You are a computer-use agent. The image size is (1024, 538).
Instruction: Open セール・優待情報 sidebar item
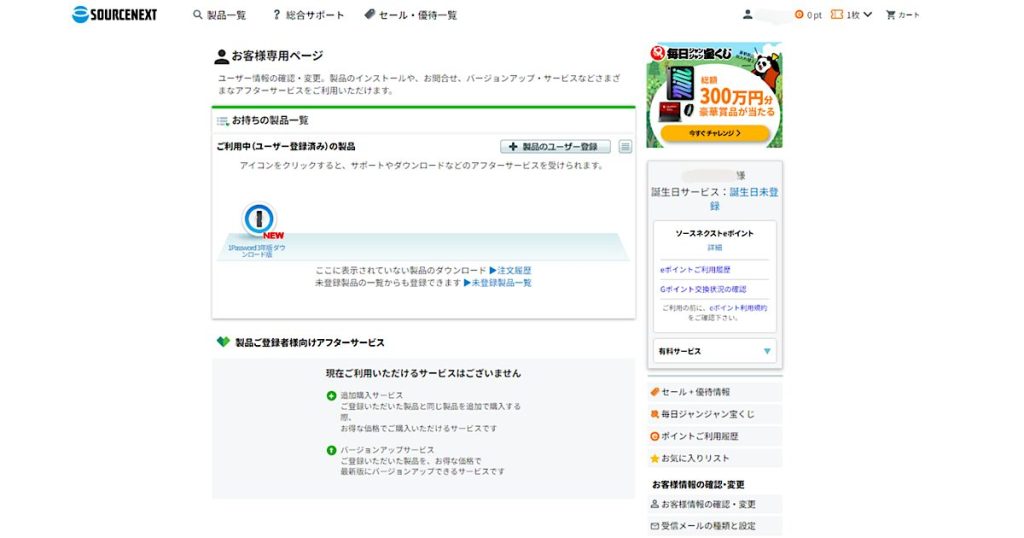pyautogui.click(x=714, y=392)
